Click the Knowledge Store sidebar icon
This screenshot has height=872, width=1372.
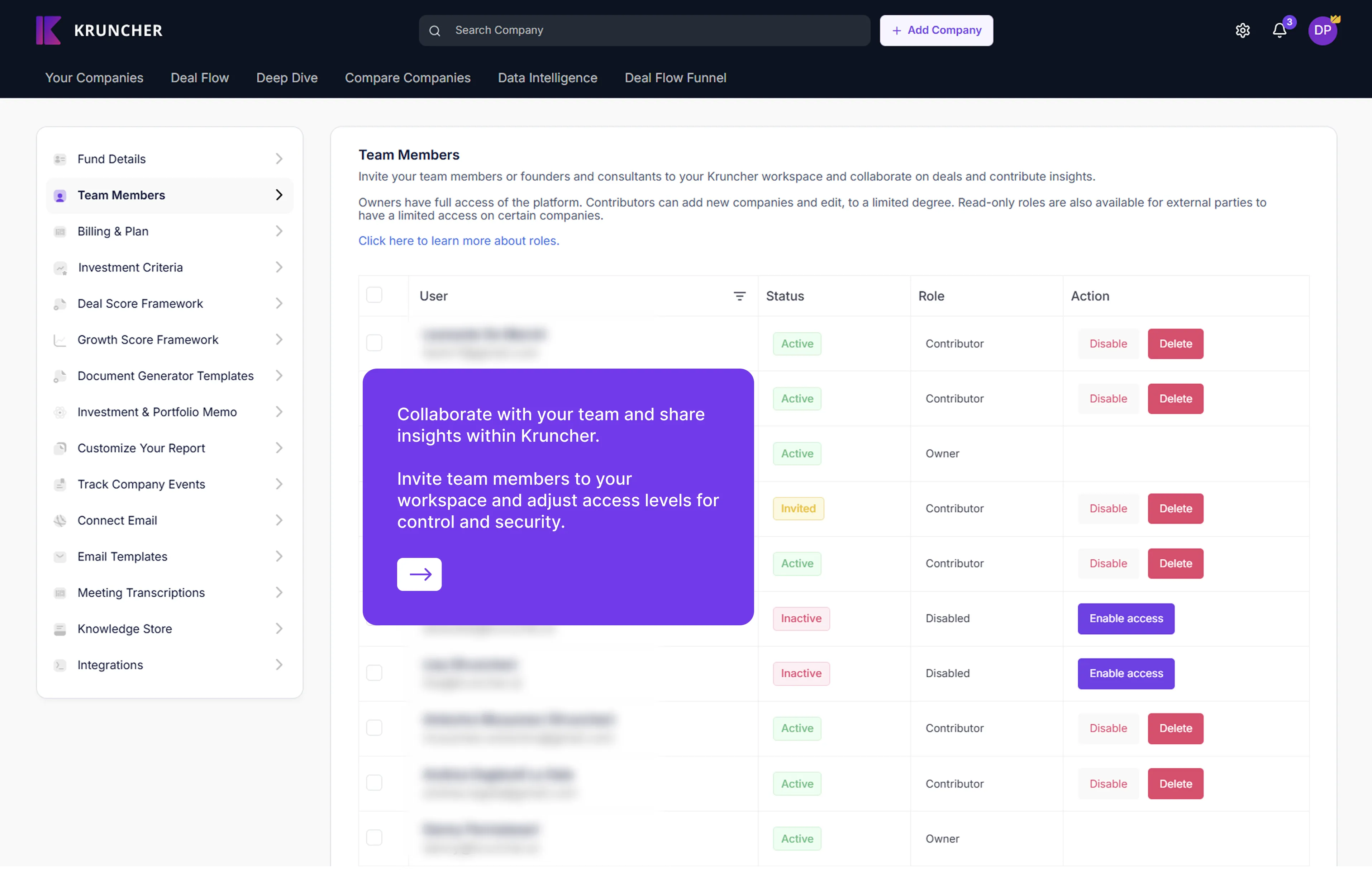tap(60, 629)
